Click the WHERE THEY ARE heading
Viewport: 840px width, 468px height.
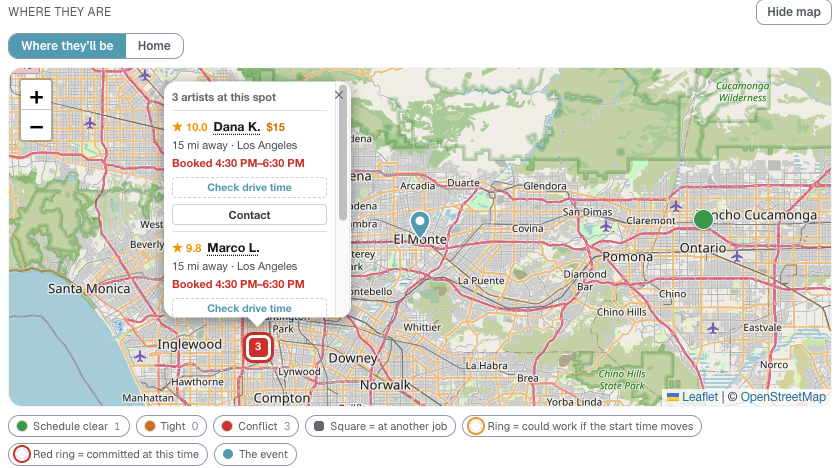[x=59, y=12]
